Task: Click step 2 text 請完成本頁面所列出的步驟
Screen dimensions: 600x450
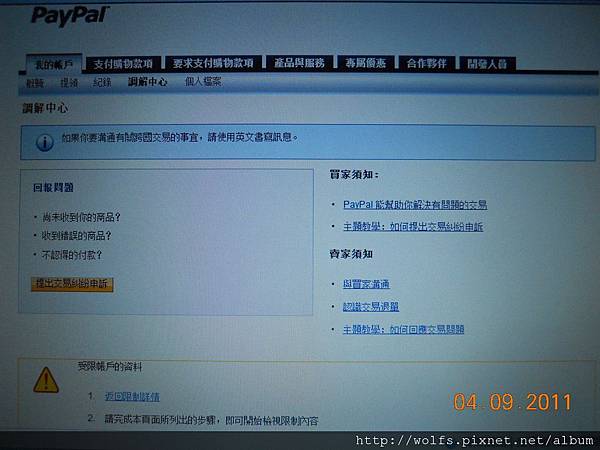Action: (x=212, y=421)
